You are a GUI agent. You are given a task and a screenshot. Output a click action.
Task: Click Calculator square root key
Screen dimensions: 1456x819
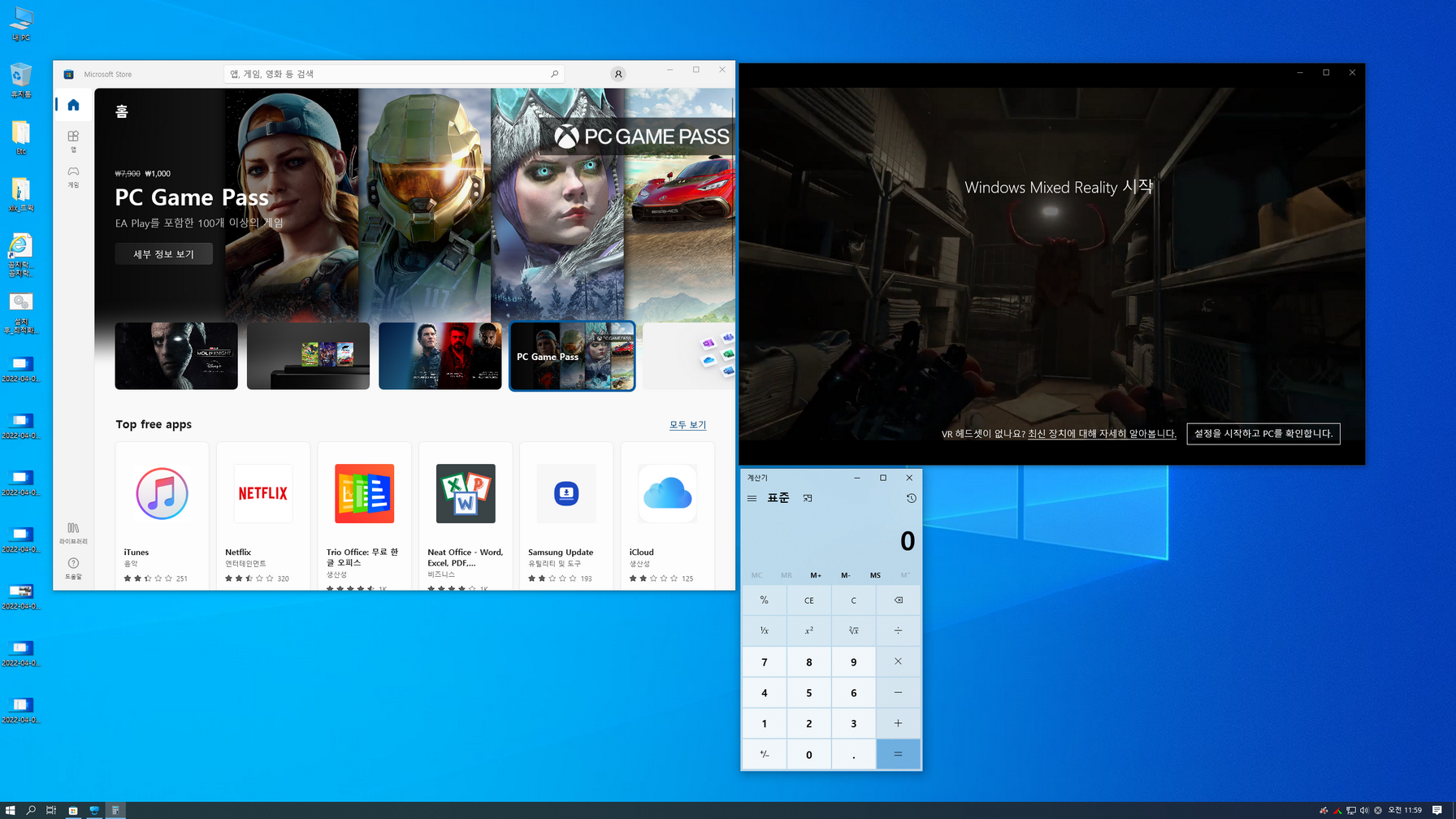(853, 630)
